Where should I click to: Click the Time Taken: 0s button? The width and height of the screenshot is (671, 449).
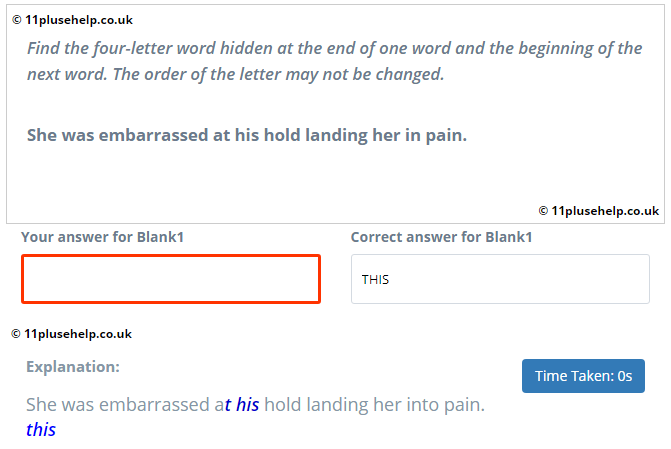point(583,376)
